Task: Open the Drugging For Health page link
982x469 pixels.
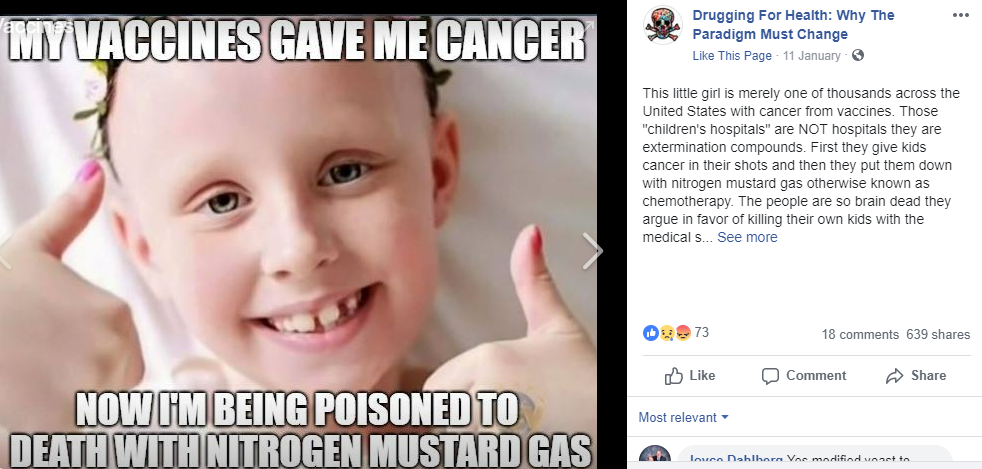Action: tap(793, 24)
